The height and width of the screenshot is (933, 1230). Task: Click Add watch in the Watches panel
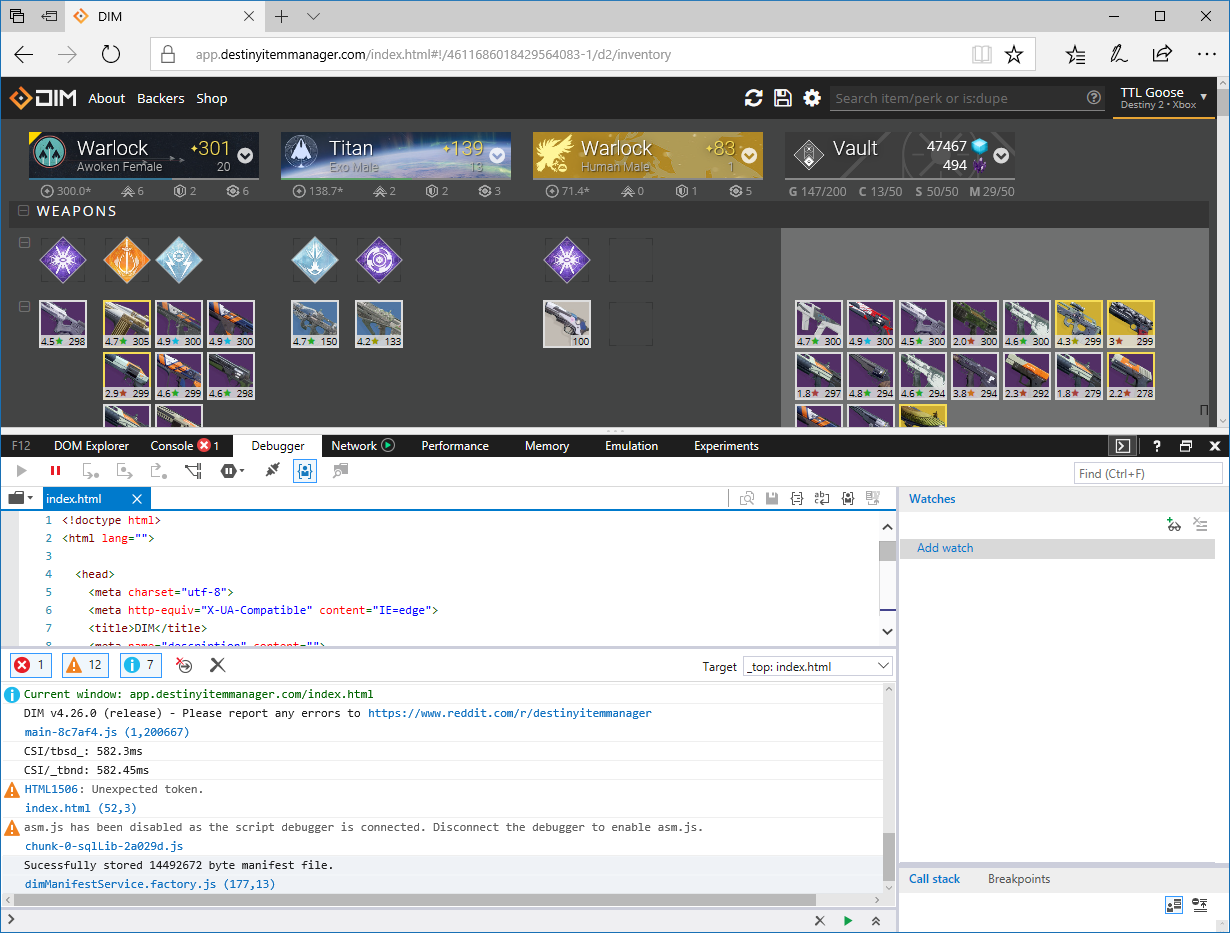(x=944, y=548)
